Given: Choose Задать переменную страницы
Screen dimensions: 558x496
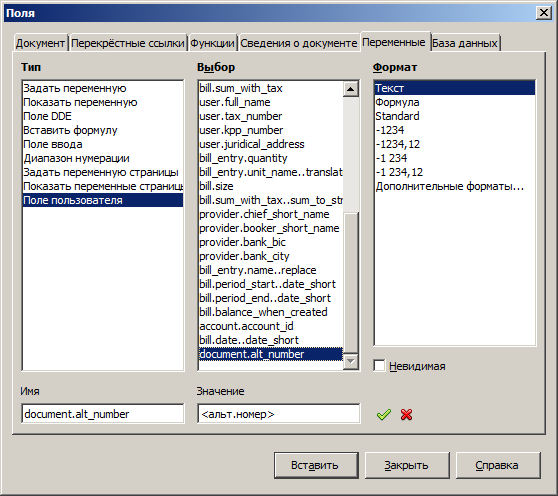Looking at the screenshot, I should (x=103, y=172).
